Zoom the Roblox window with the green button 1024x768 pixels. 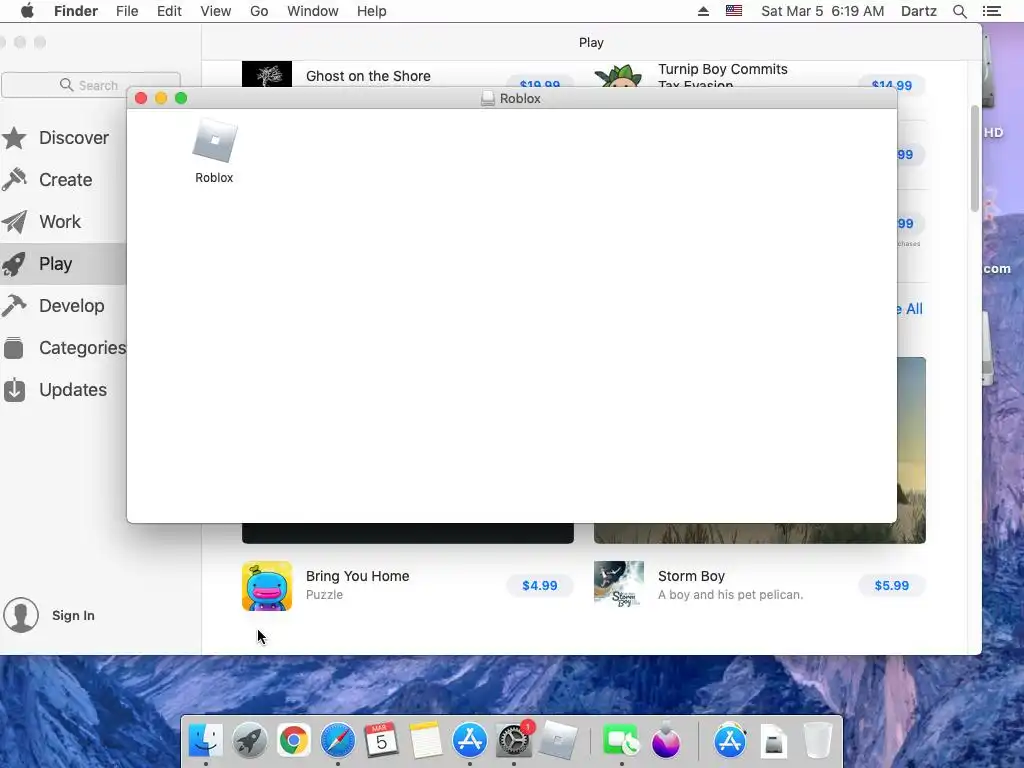coord(181,98)
